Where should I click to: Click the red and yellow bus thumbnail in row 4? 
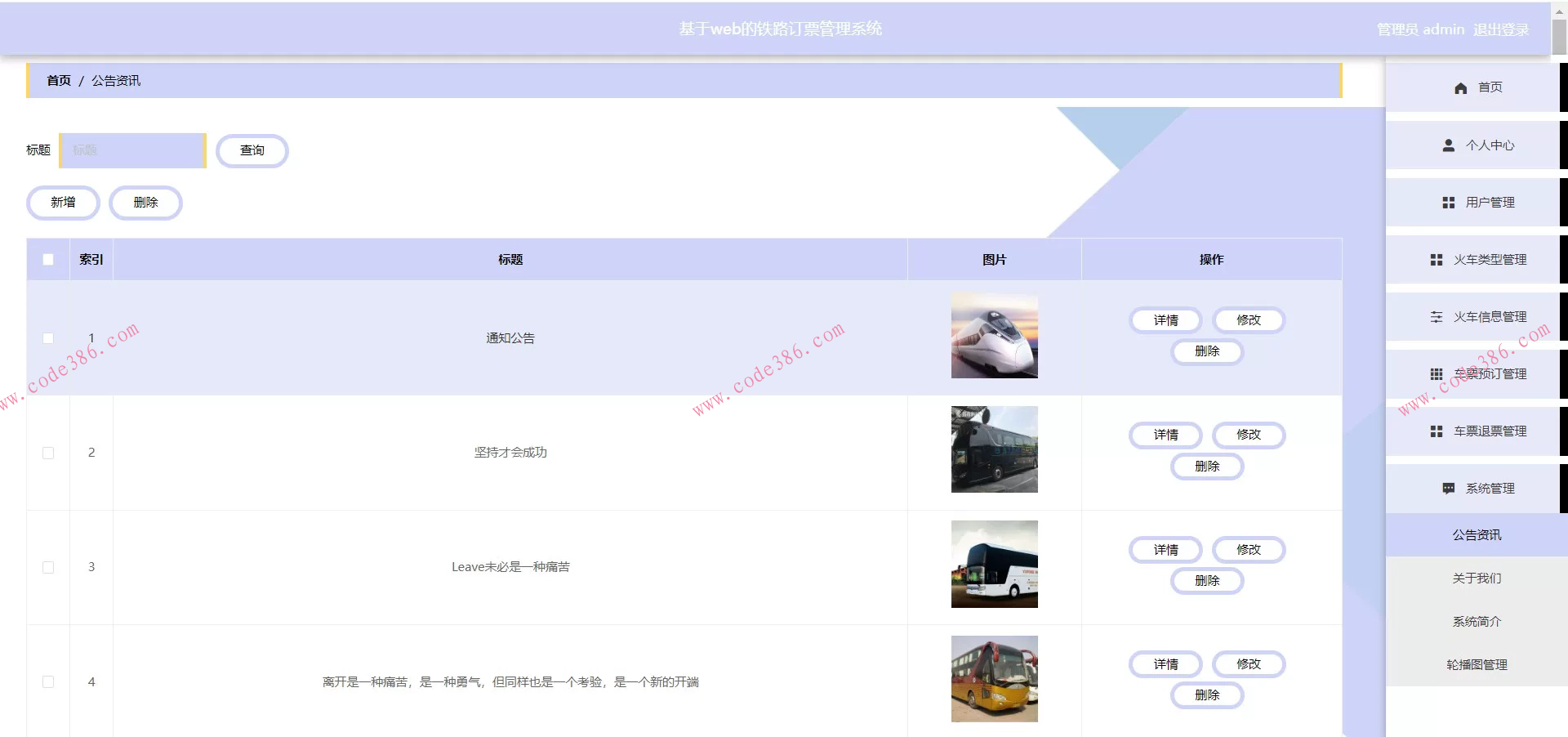(994, 679)
